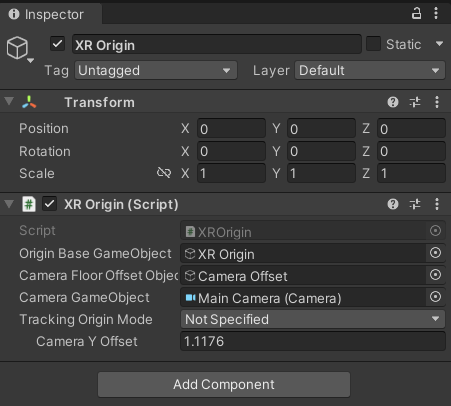
Task: Collapse the Transform component foldout
Action: (9, 101)
